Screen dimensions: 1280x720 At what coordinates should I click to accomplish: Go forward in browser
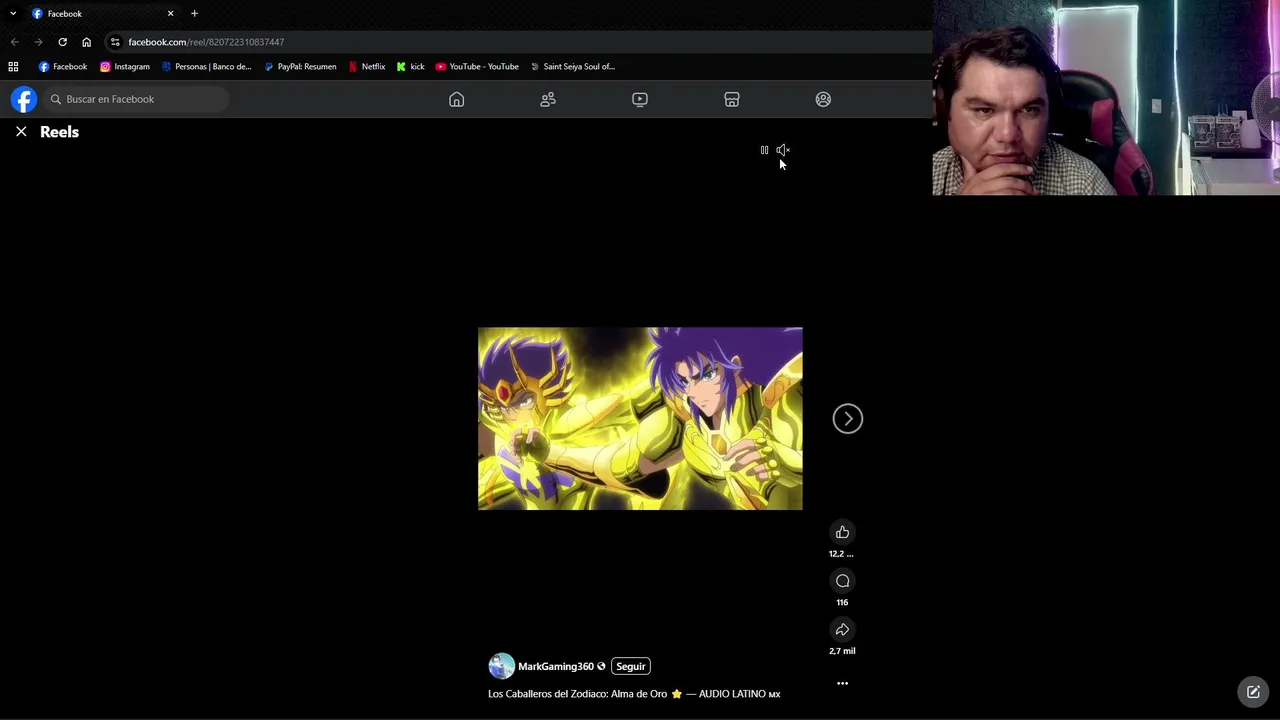click(x=38, y=42)
